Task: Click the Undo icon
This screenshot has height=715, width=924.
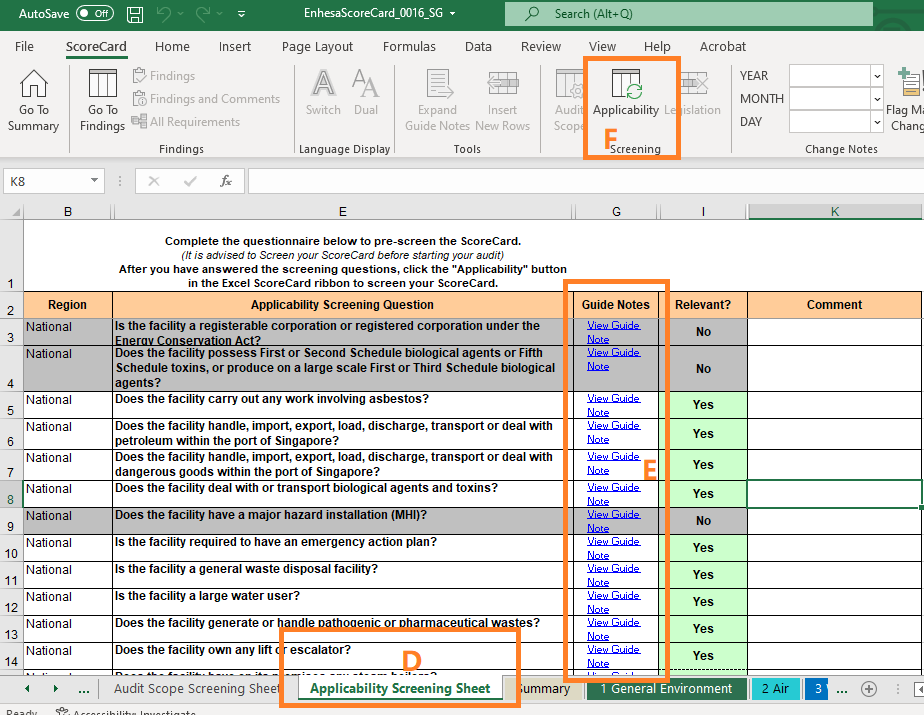Action: click(166, 14)
